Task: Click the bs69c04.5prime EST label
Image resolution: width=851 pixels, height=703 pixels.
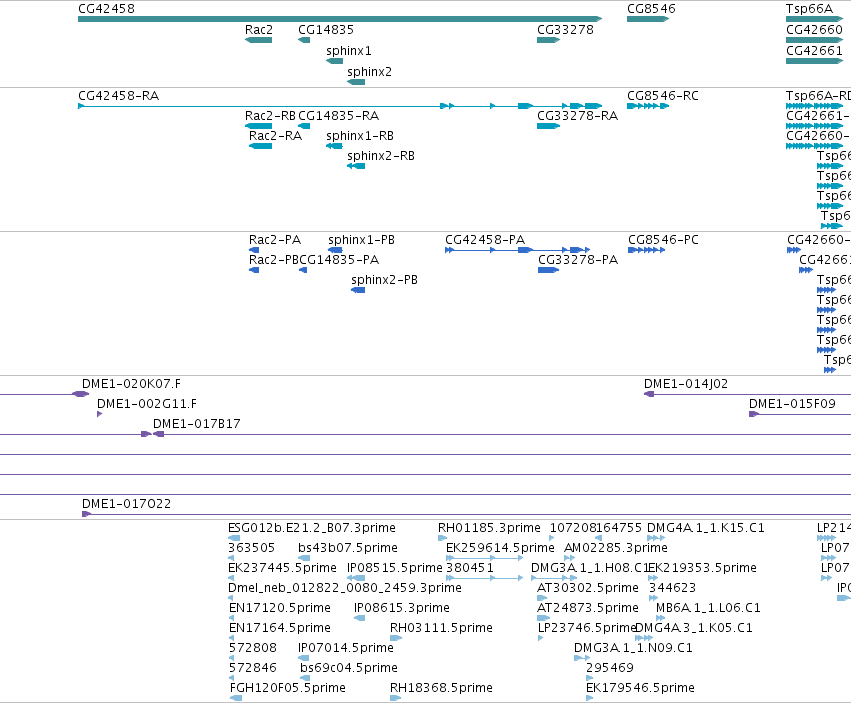Action: 349,668
